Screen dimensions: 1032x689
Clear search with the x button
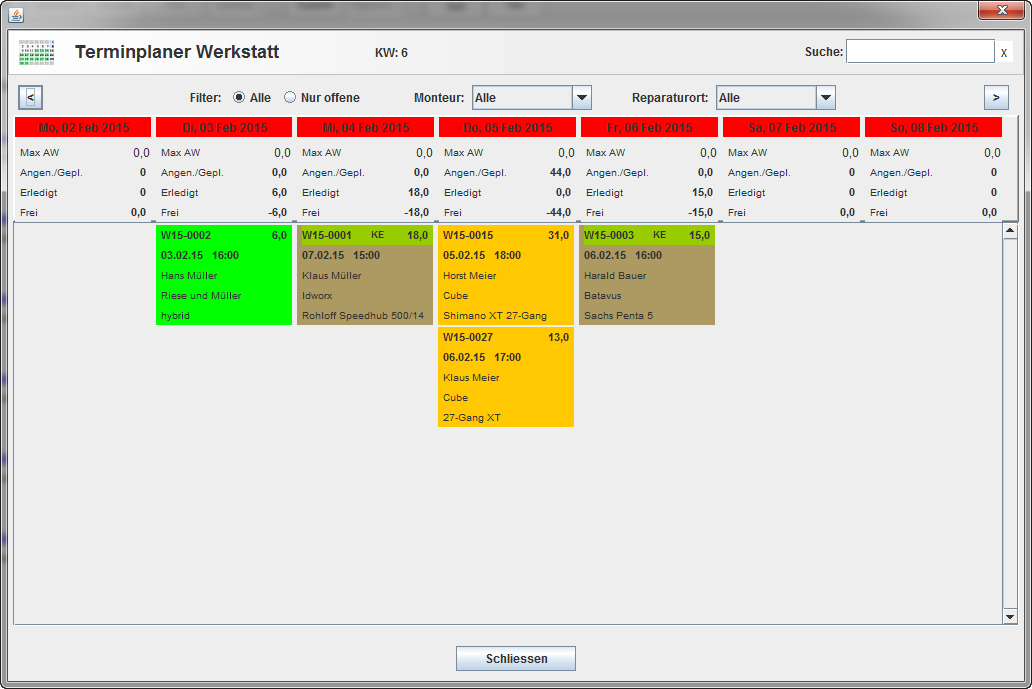tap(1003, 52)
